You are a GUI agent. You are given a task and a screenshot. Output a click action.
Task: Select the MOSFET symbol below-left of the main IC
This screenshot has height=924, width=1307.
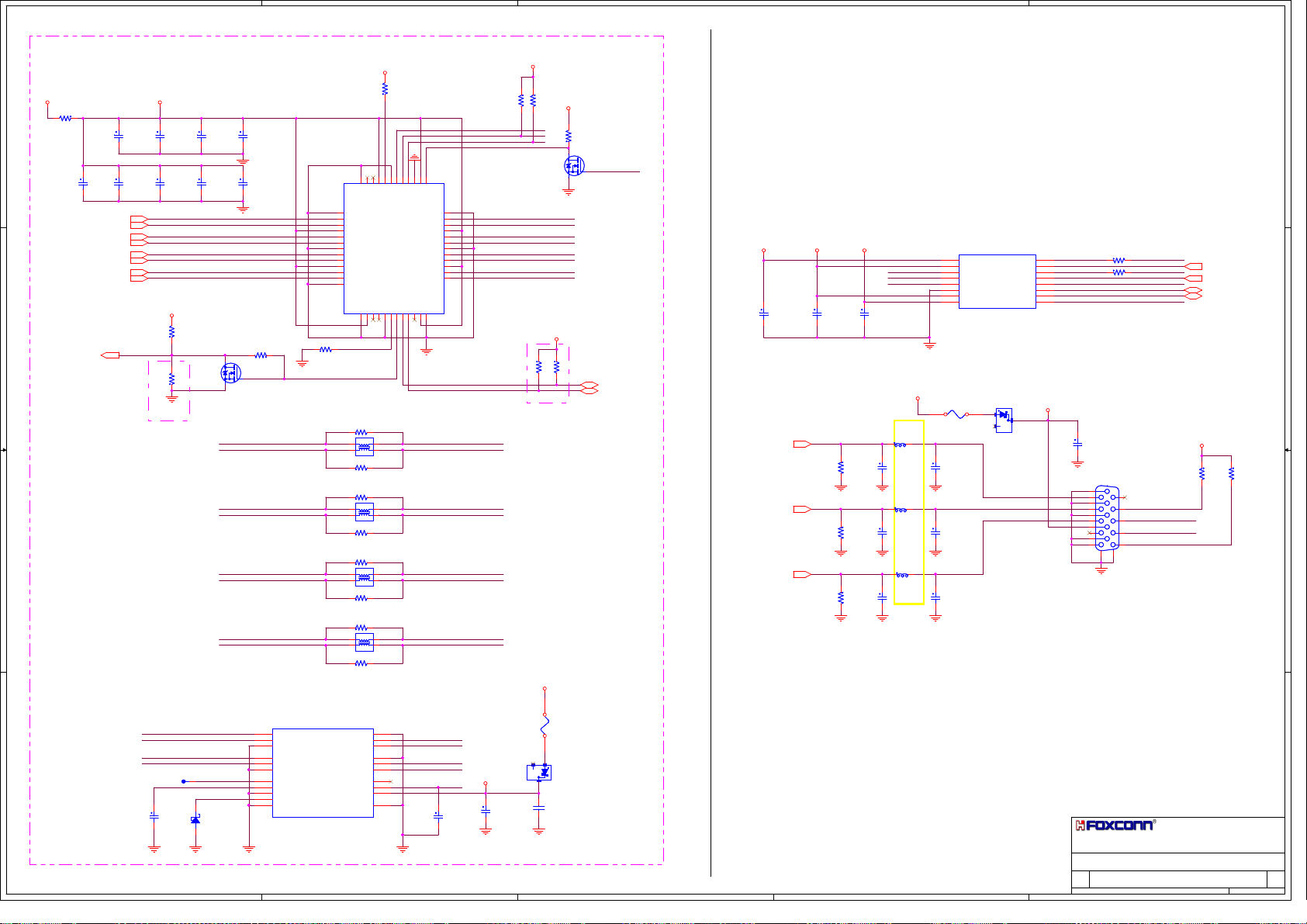pos(231,372)
